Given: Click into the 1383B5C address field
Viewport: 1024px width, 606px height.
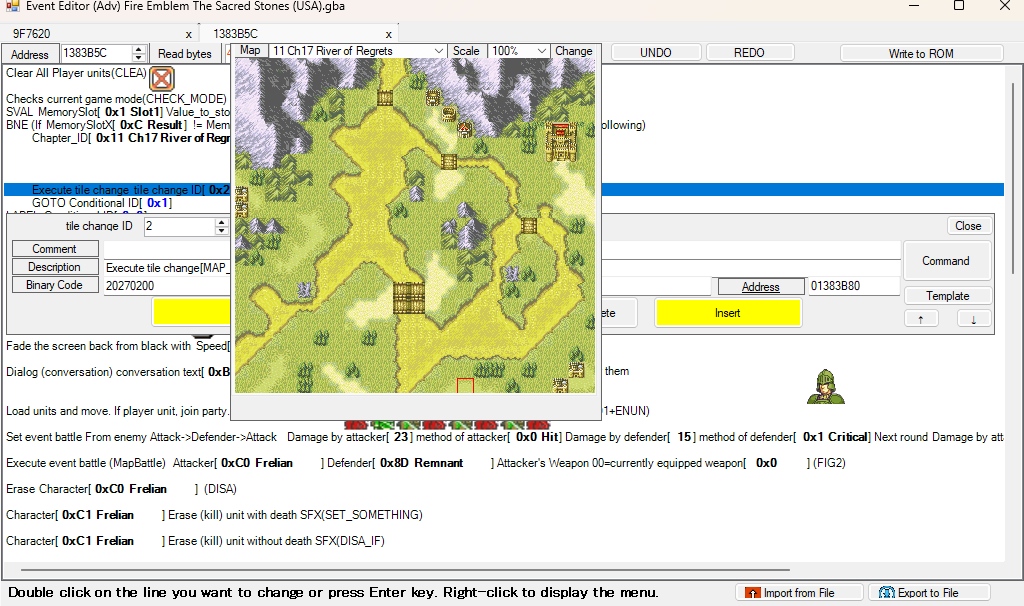Looking at the screenshot, I should pyautogui.click(x=97, y=54).
